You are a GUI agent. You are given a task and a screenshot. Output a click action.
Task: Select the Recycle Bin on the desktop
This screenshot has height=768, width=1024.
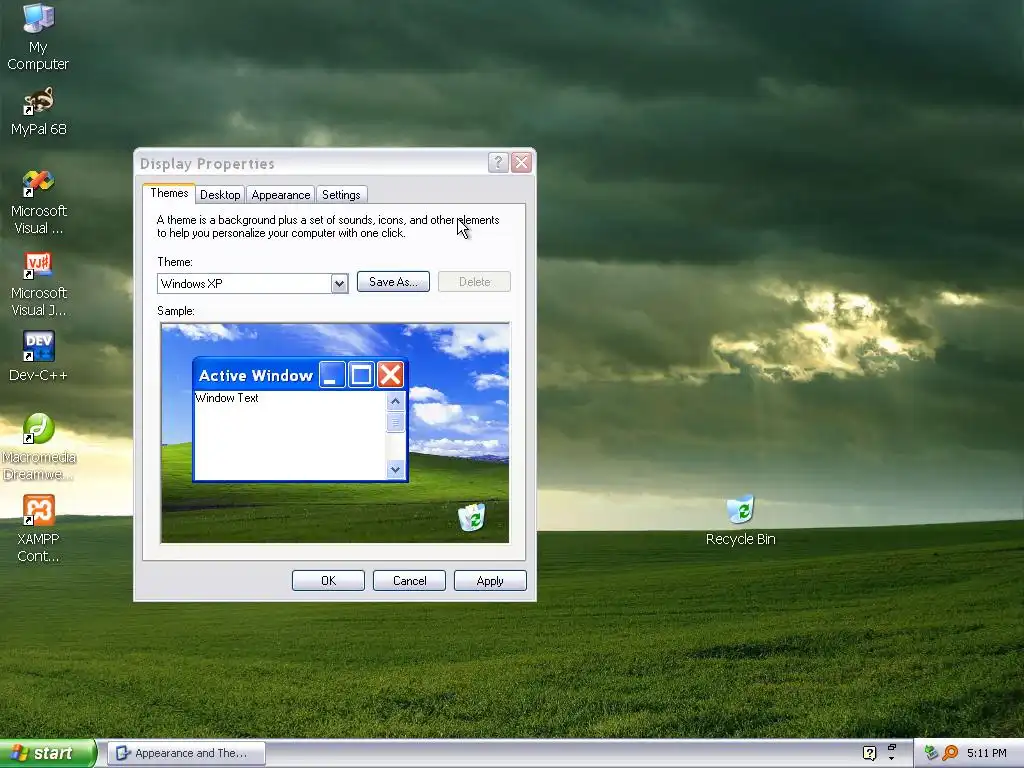pos(741,520)
